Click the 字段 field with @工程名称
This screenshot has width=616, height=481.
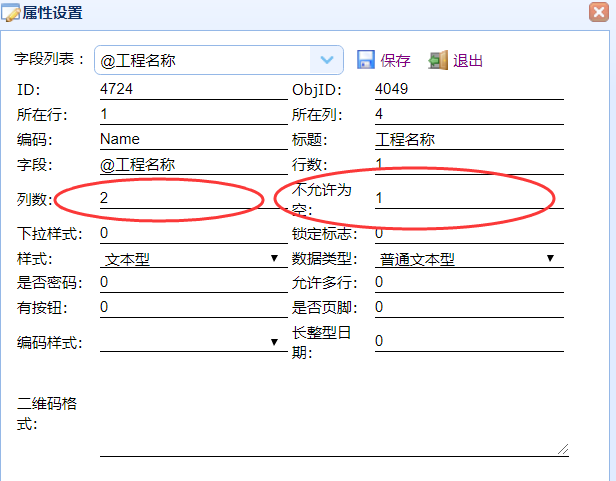pyautogui.click(x=194, y=164)
